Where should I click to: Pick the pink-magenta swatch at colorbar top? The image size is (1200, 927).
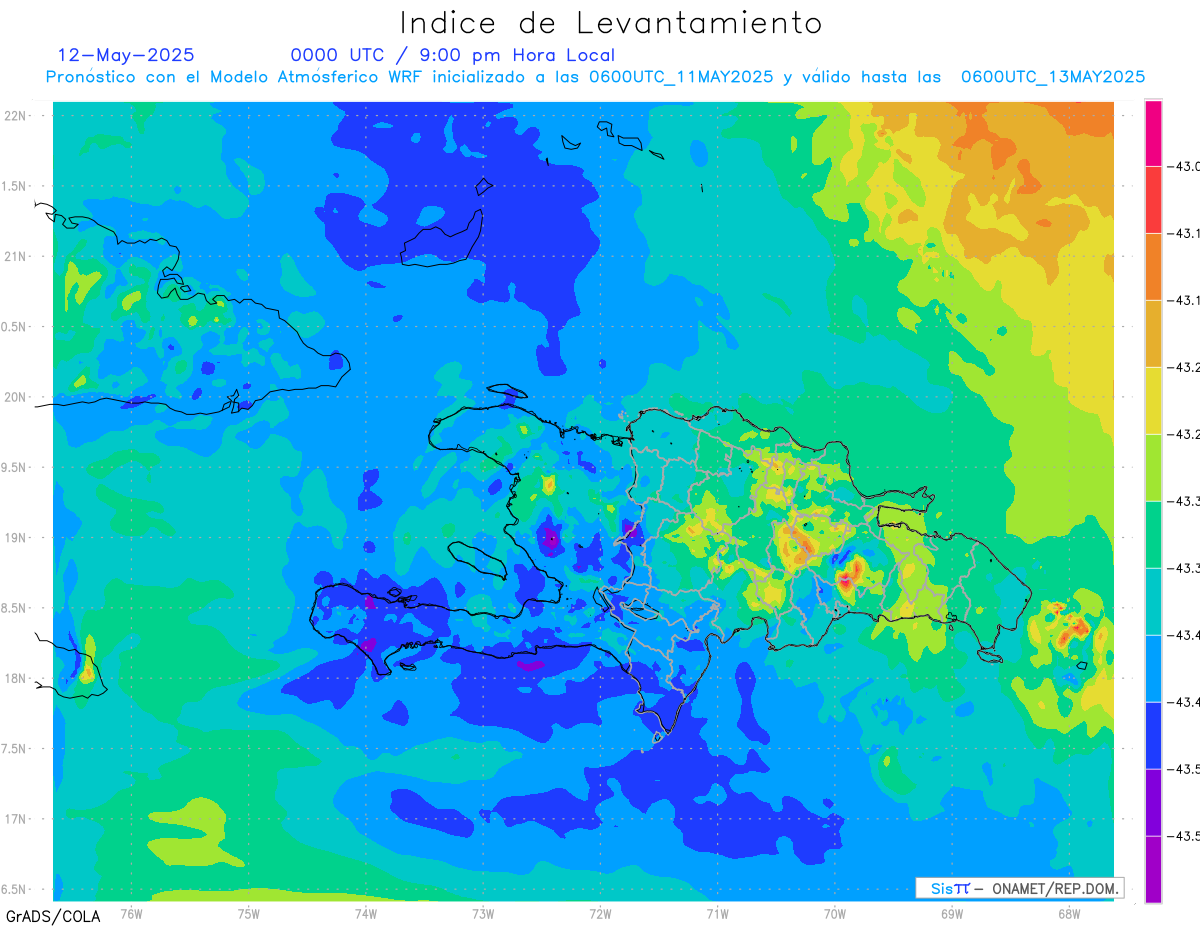[1153, 133]
